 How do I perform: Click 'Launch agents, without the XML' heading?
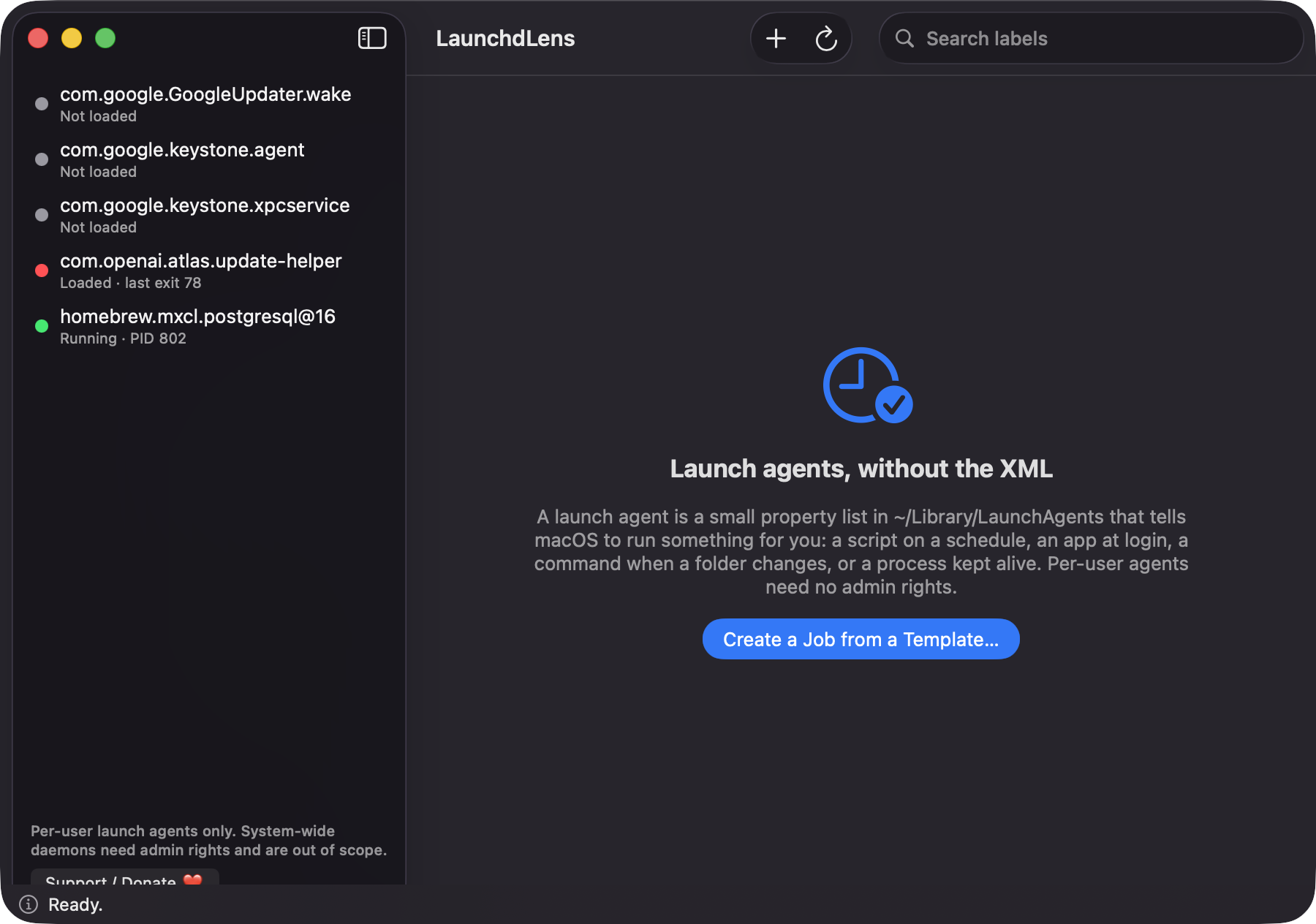[x=861, y=469]
